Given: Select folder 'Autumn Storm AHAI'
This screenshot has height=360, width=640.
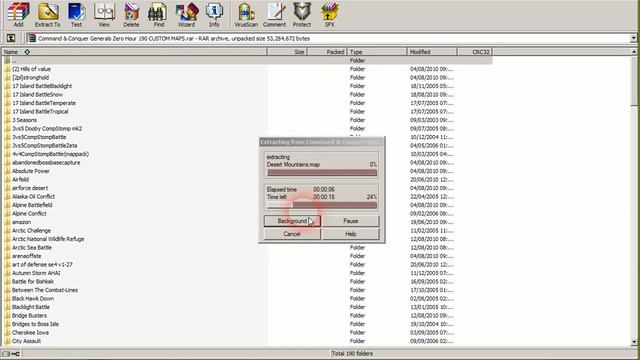Looking at the screenshot, I should [x=36, y=273].
